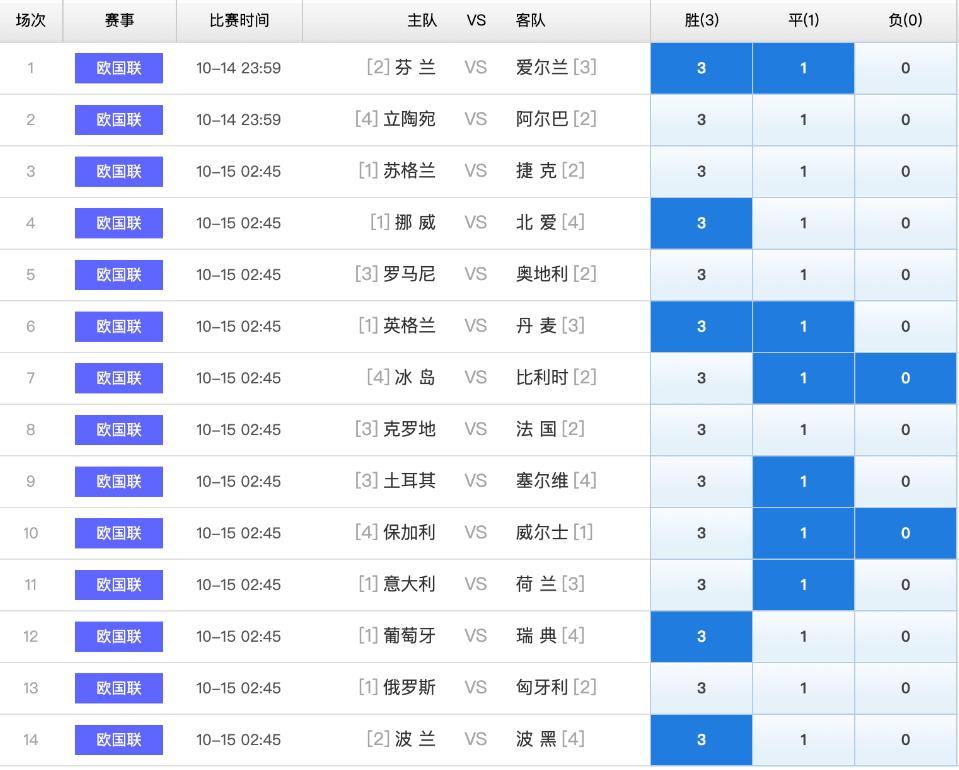Deselect loss (0) for match 7 冰岛 vs 比利时
The width and height of the screenshot is (959, 770).
905,378
